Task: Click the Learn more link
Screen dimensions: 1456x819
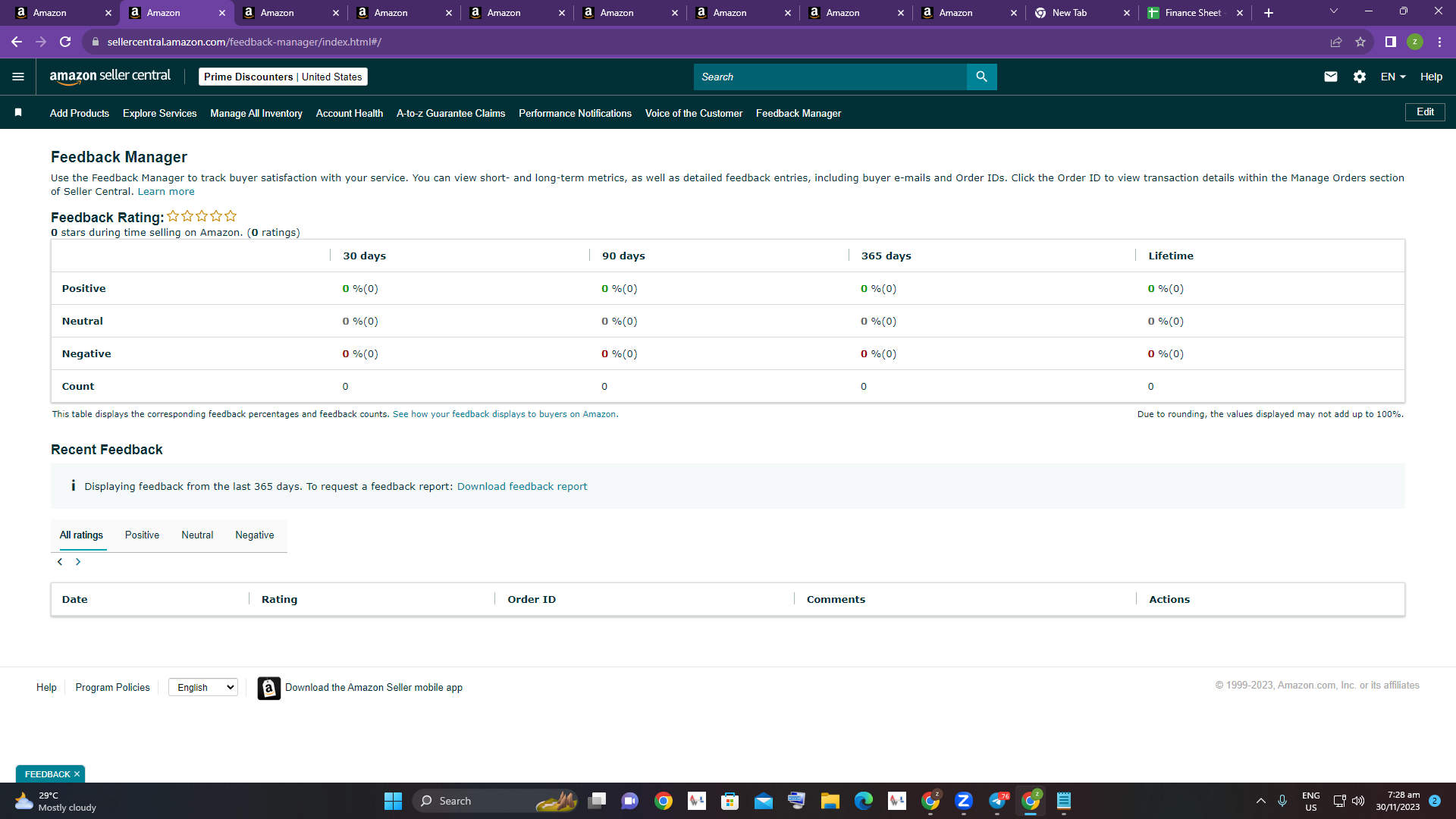Action: click(166, 192)
